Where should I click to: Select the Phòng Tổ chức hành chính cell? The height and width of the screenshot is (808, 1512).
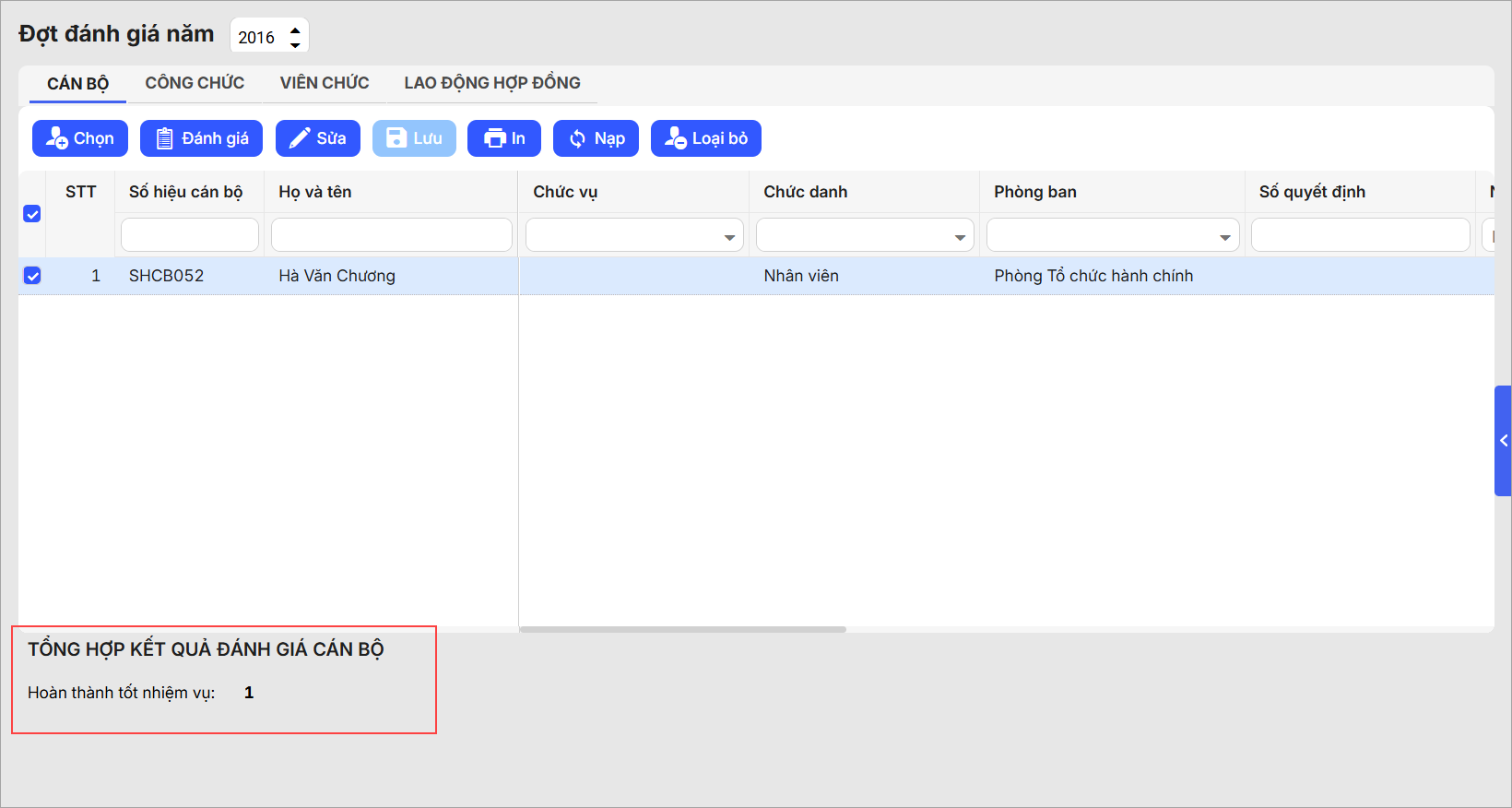coord(1113,276)
